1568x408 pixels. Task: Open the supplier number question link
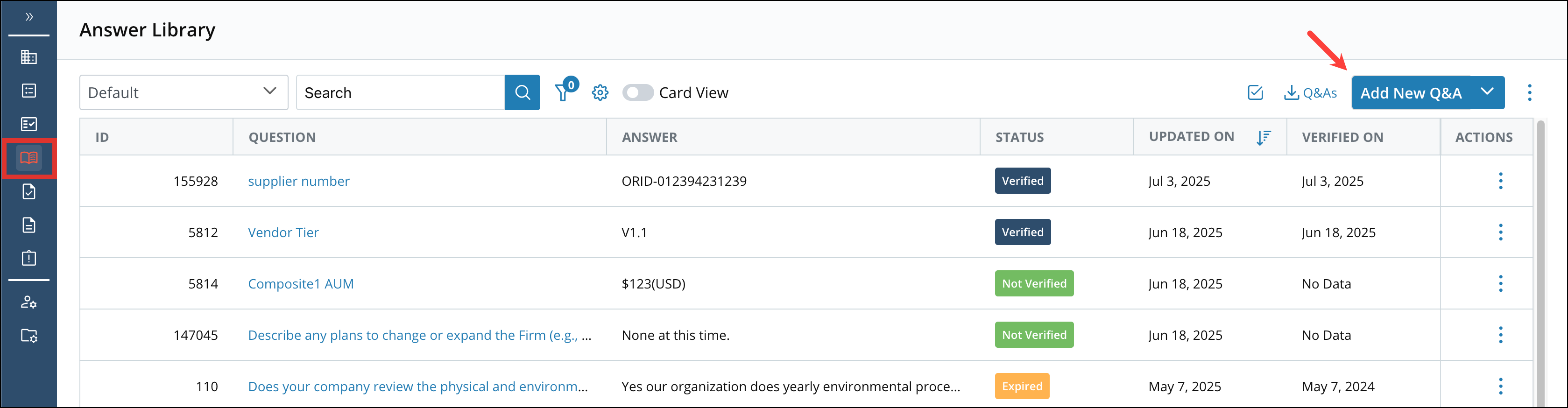pos(298,181)
